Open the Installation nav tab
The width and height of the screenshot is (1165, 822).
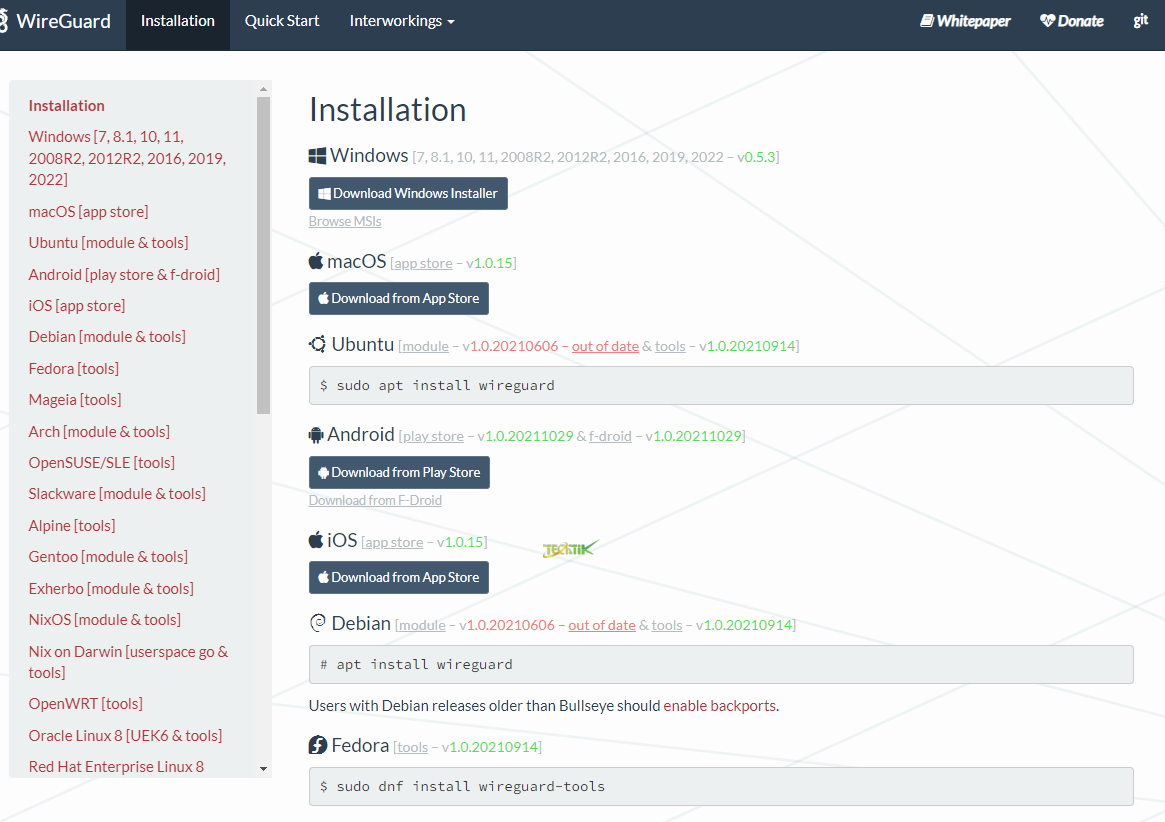coord(178,21)
